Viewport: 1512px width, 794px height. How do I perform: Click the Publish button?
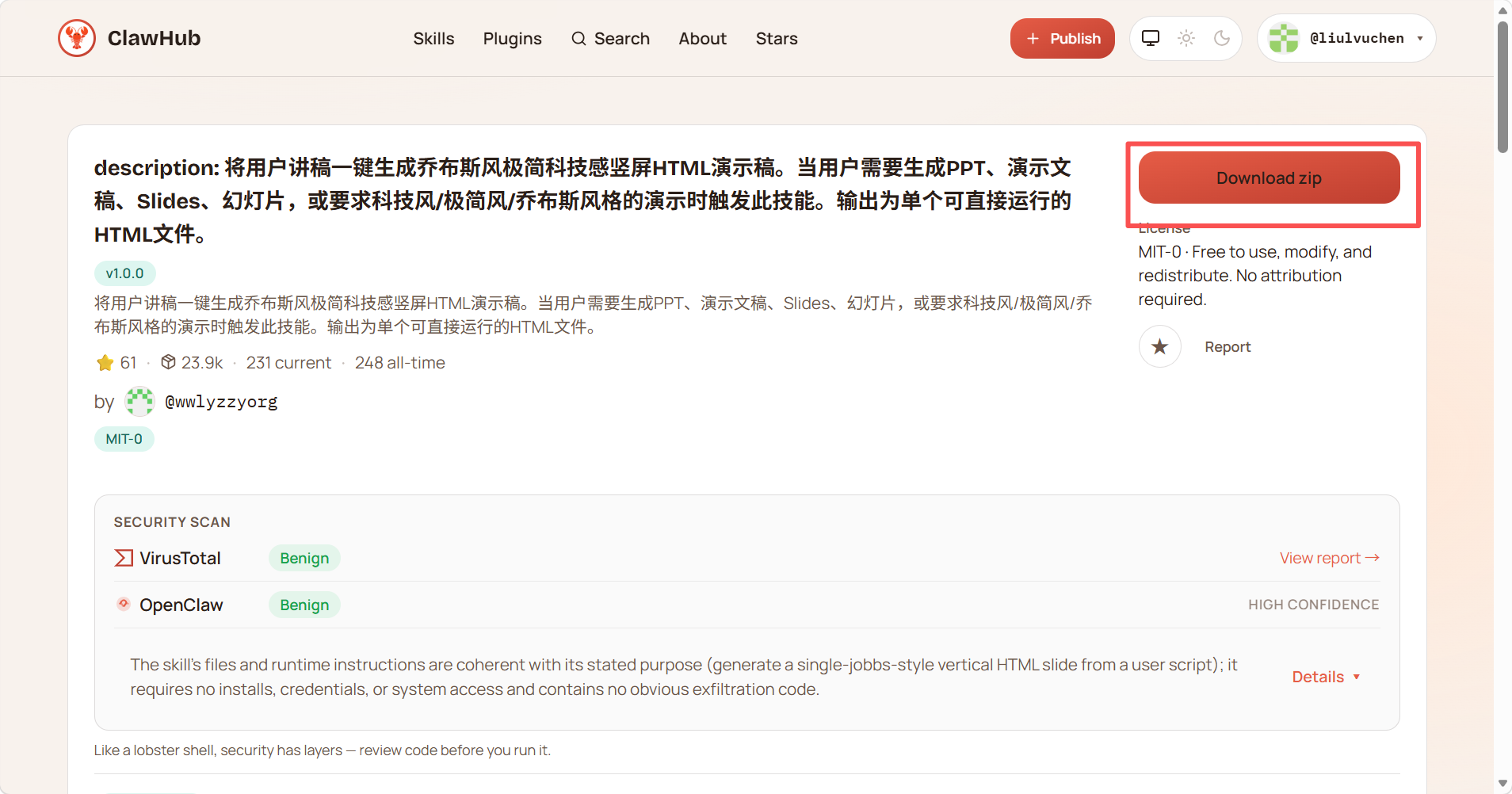[x=1063, y=38]
